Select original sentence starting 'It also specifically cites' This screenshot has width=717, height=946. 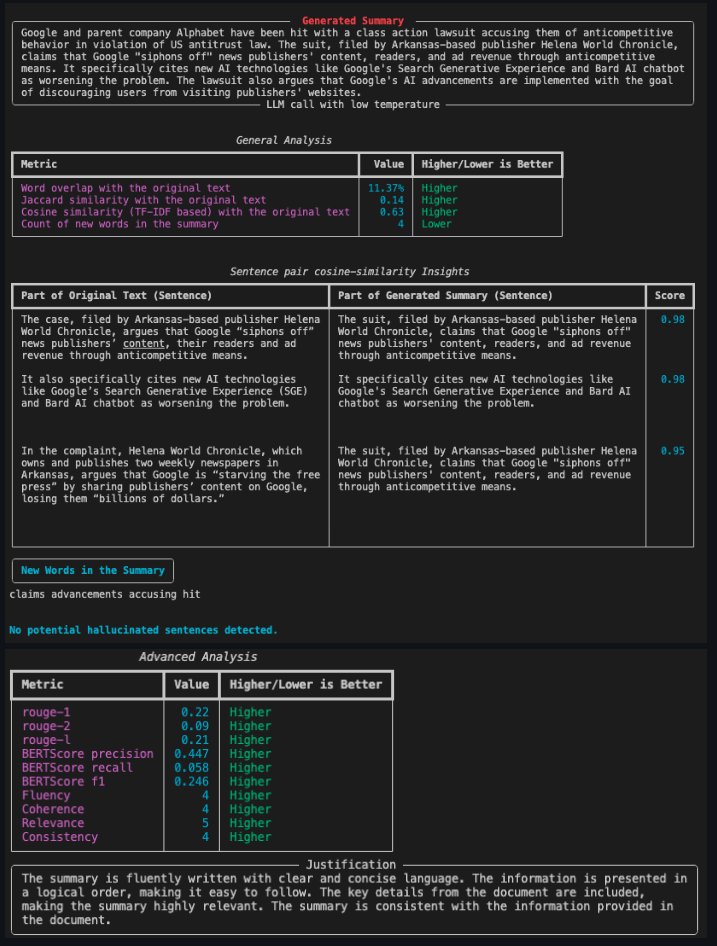[164, 391]
